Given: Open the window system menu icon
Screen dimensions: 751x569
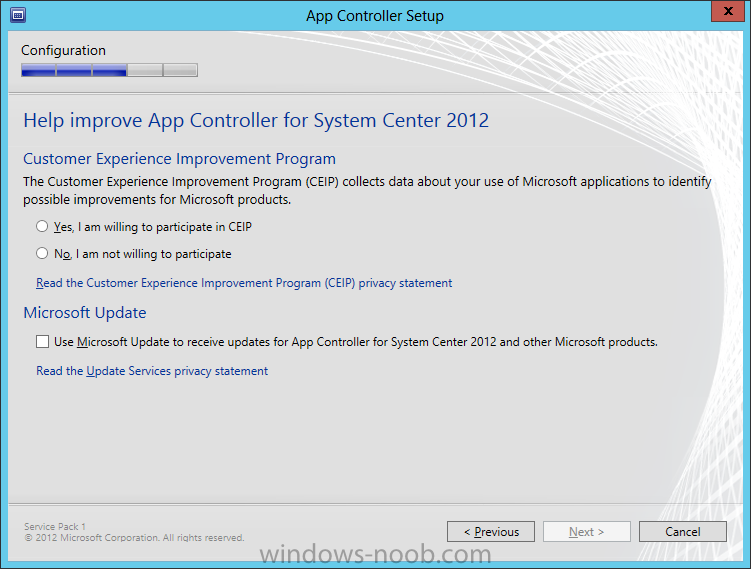Looking at the screenshot, I should [18, 15].
